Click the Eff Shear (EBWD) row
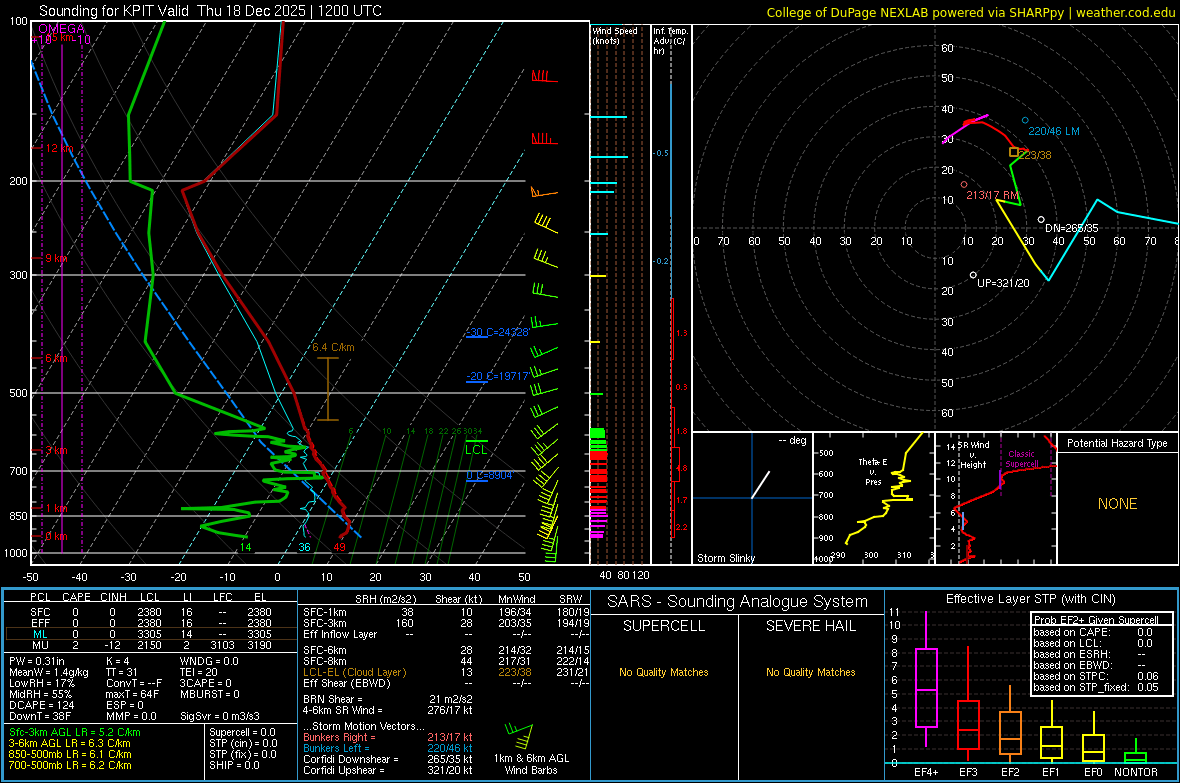This screenshot has height=783, width=1180. [x=446, y=683]
